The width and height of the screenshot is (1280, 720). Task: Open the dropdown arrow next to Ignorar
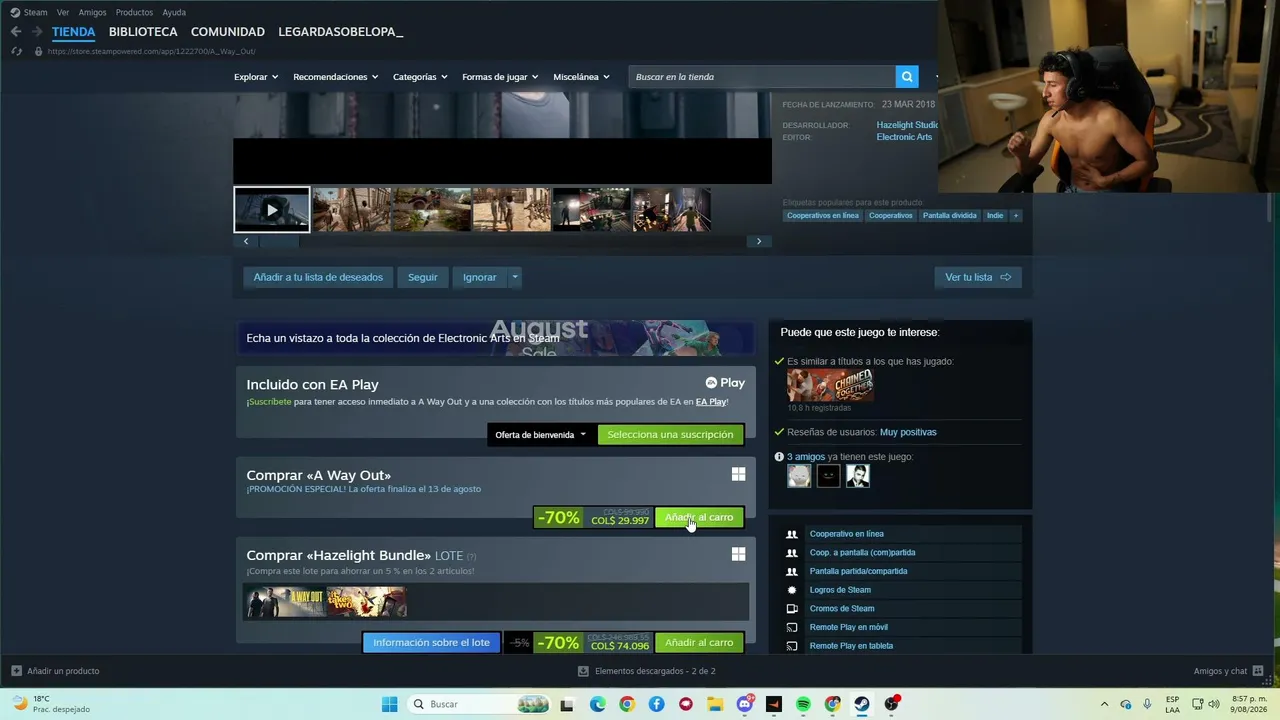(515, 277)
